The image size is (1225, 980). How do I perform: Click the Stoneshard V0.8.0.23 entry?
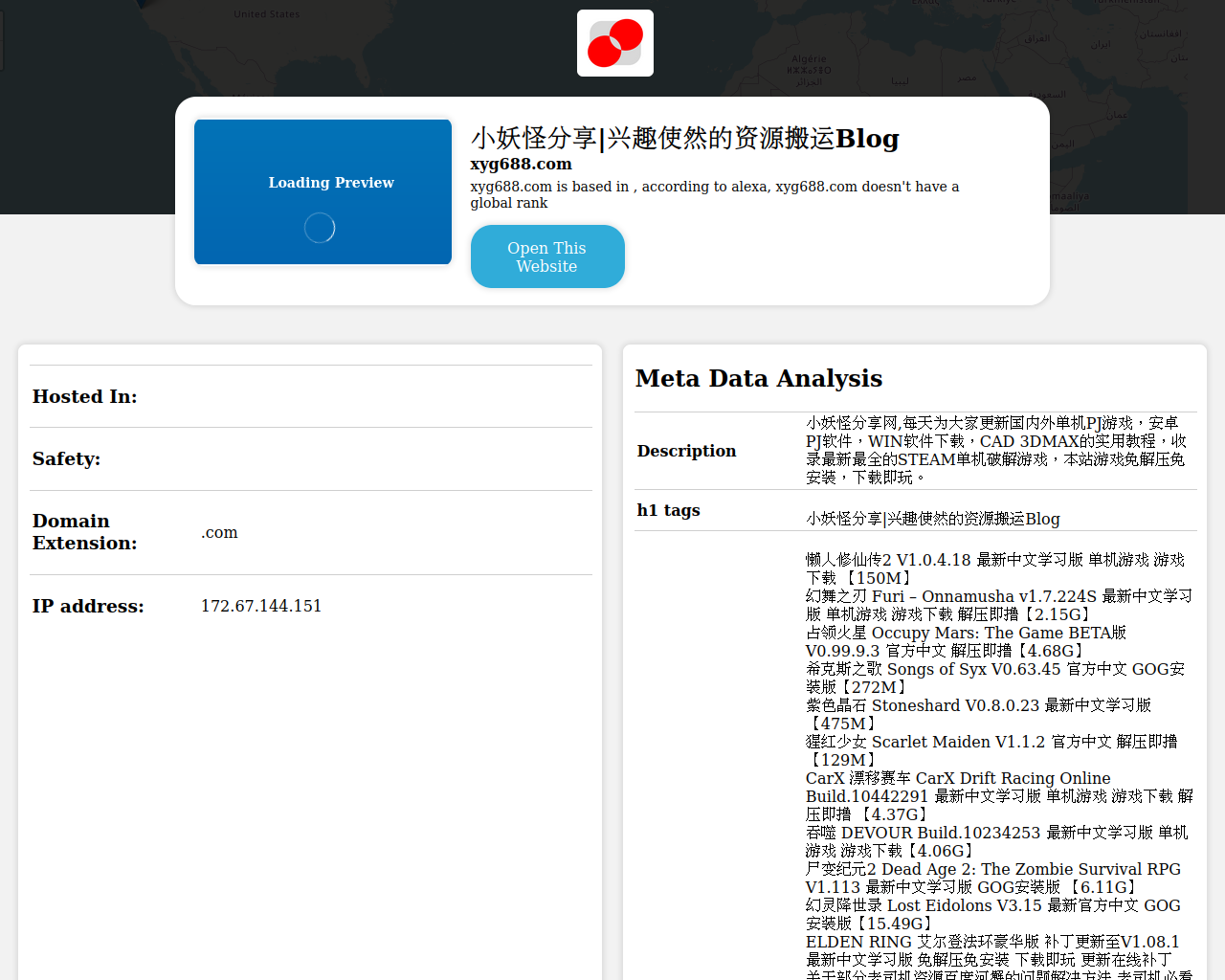979,714
